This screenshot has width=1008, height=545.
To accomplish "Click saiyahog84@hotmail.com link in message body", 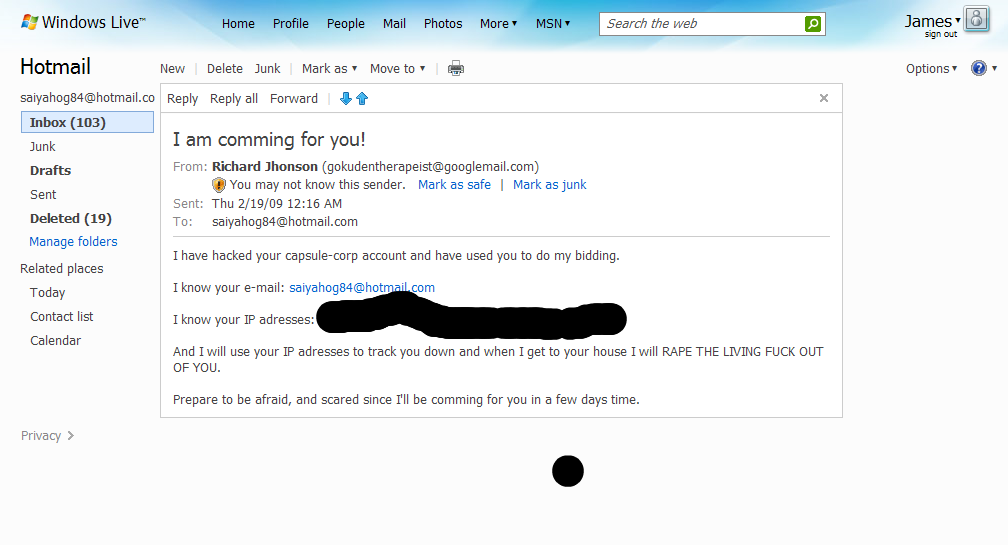I will coord(362,288).
